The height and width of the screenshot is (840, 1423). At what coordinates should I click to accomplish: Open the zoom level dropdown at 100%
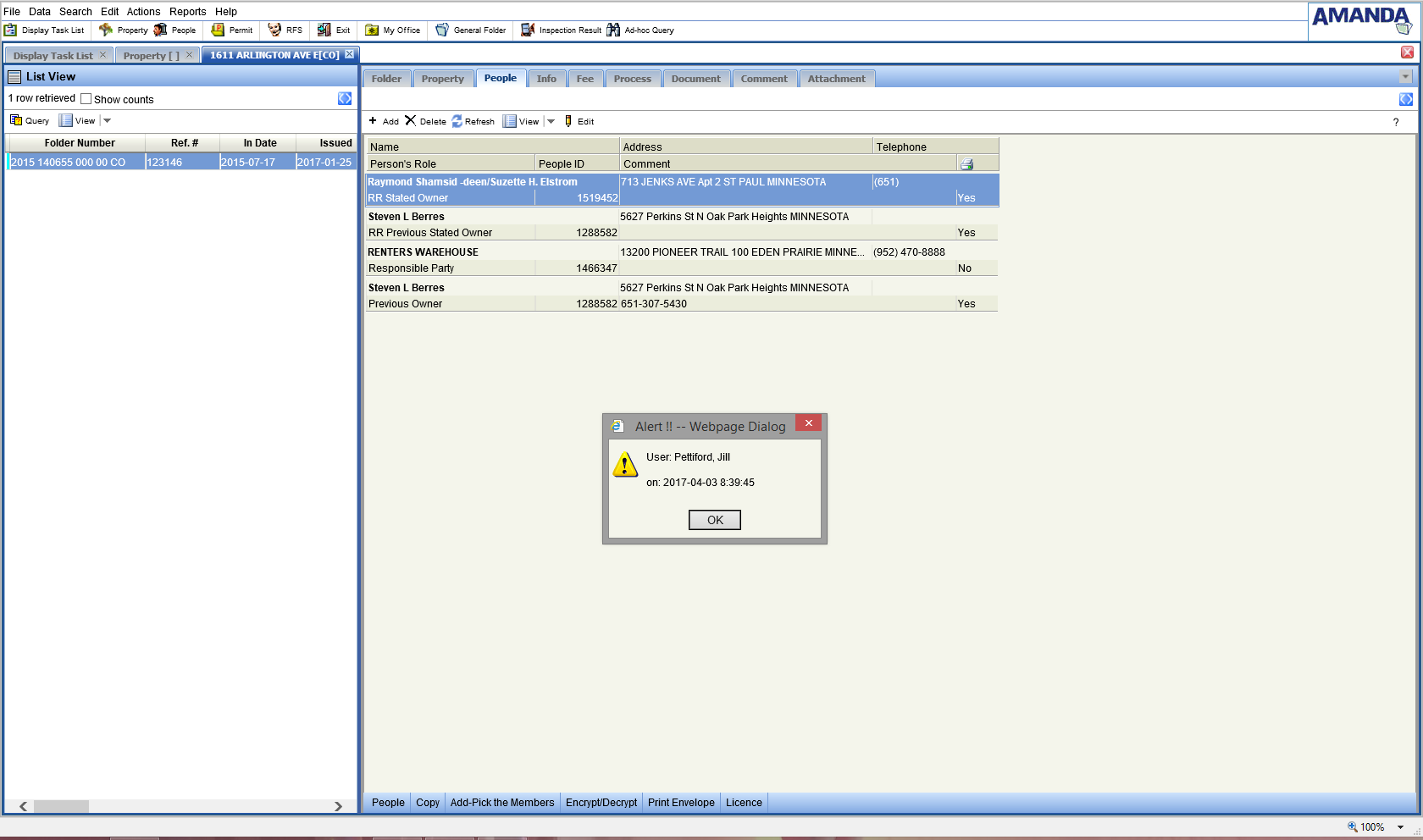1401,827
